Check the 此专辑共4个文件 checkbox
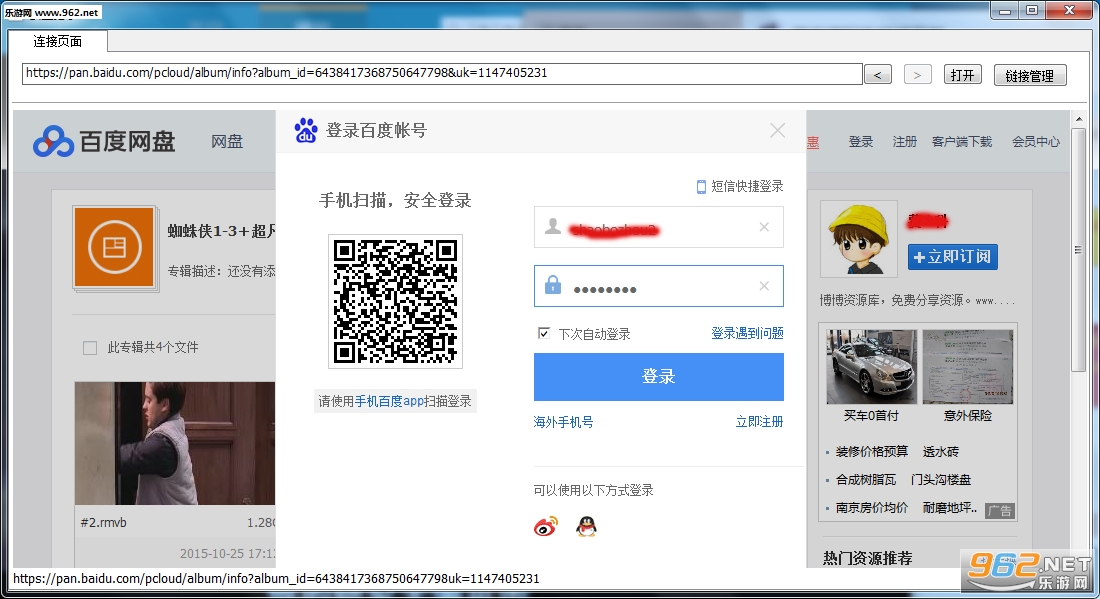 90,347
